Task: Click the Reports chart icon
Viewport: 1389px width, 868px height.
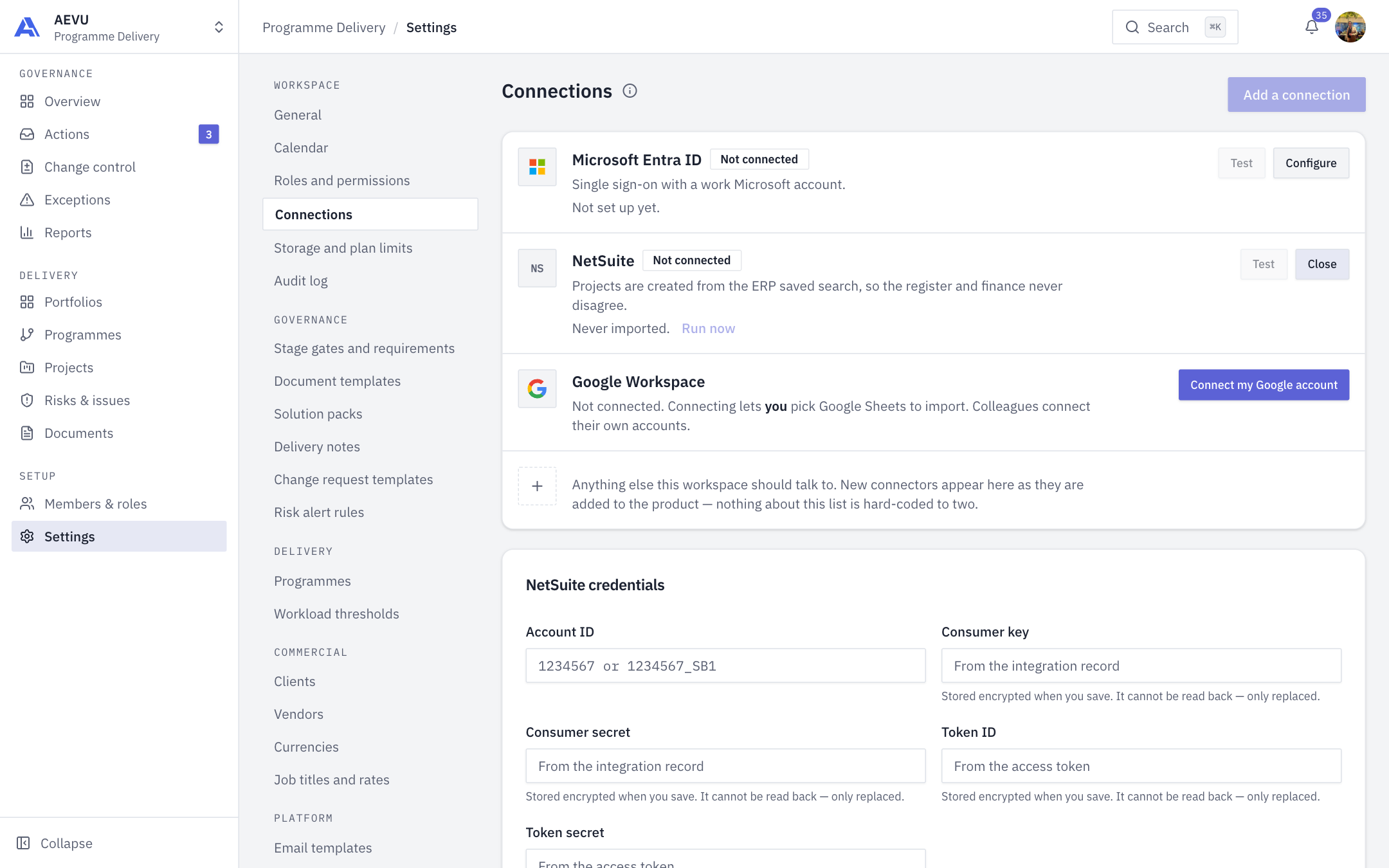Action: [x=27, y=233]
